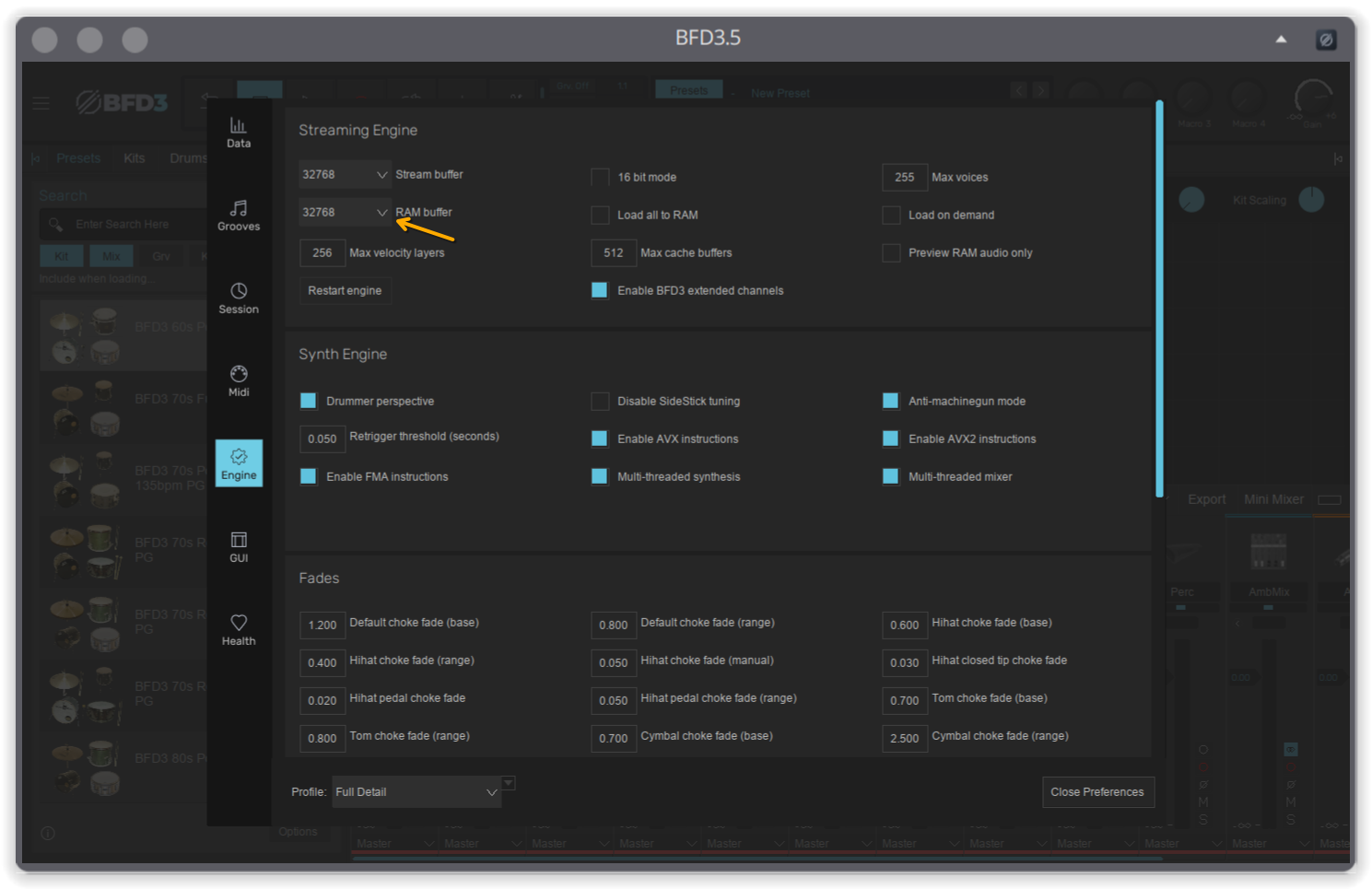The height and width of the screenshot is (889, 1372).
Task: Click the upward triangle icon in title bar
Action: (x=1281, y=39)
